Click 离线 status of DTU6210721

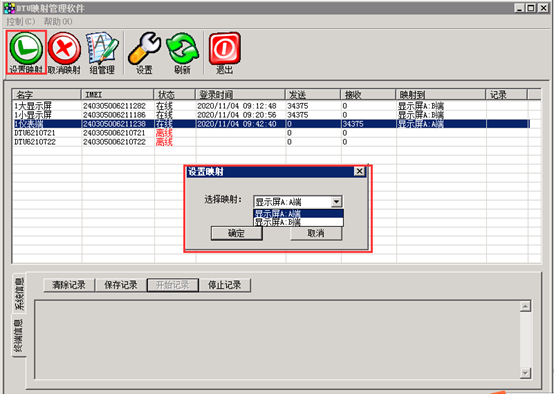click(164, 133)
